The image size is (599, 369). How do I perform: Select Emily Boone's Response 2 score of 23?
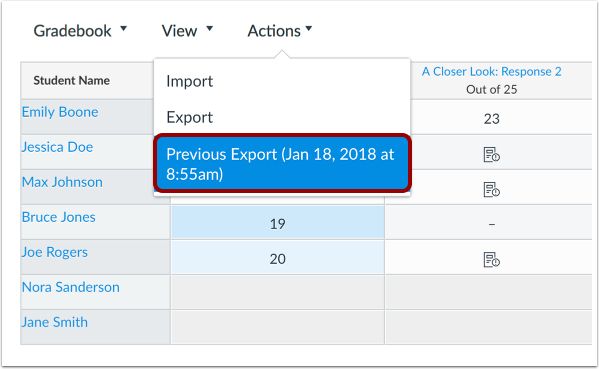[492, 118]
